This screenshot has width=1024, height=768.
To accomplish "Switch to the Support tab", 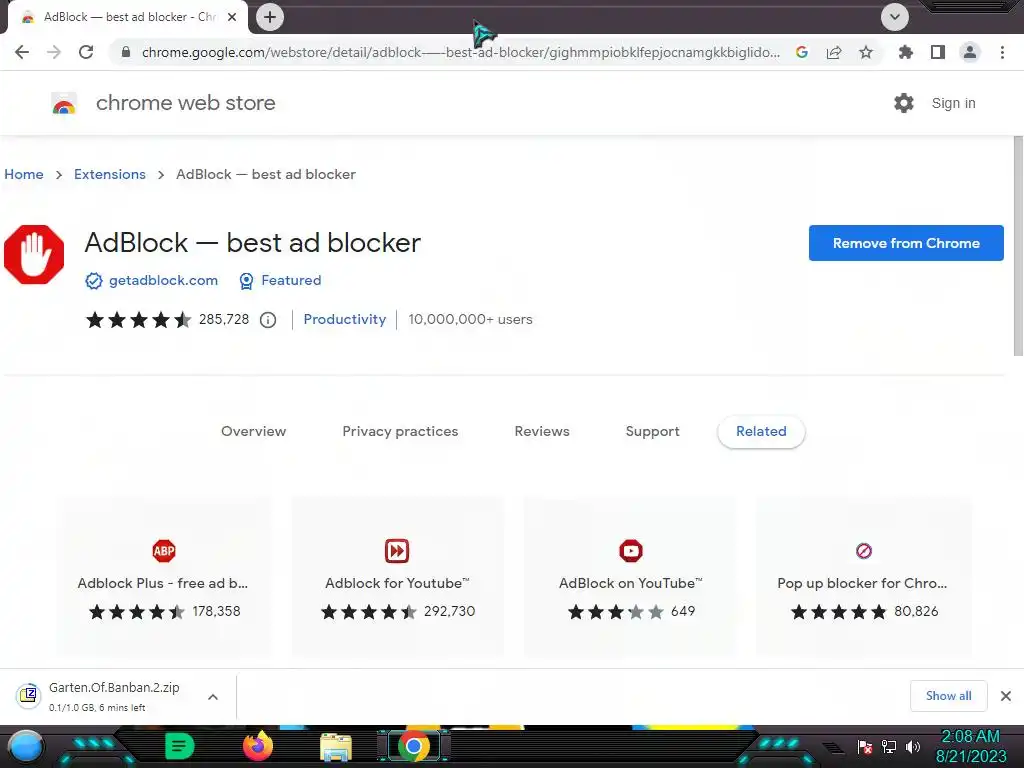I will pyautogui.click(x=652, y=431).
